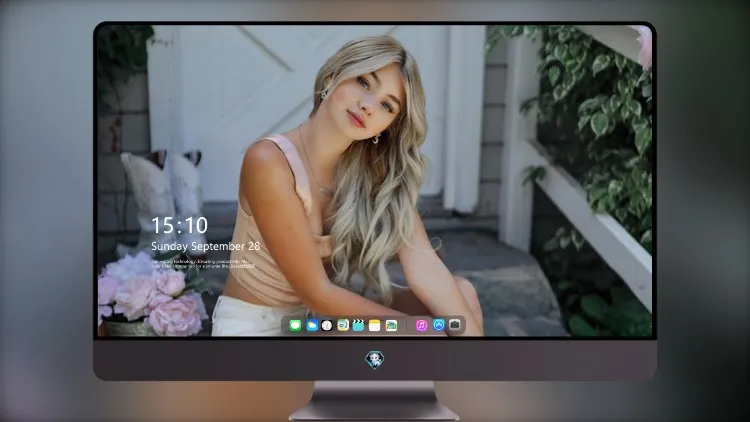Open the Clock app in the dock
The height and width of the screenshot is (422, 750).
pos(327,325)
